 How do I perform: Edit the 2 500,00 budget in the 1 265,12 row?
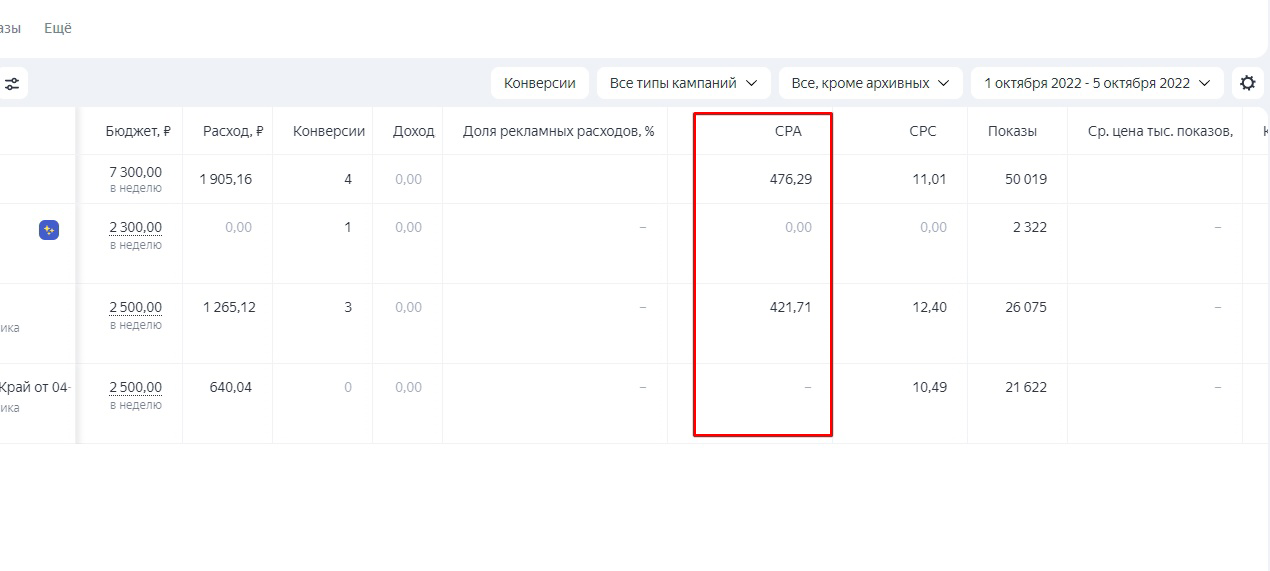click(x=135, y=307)
